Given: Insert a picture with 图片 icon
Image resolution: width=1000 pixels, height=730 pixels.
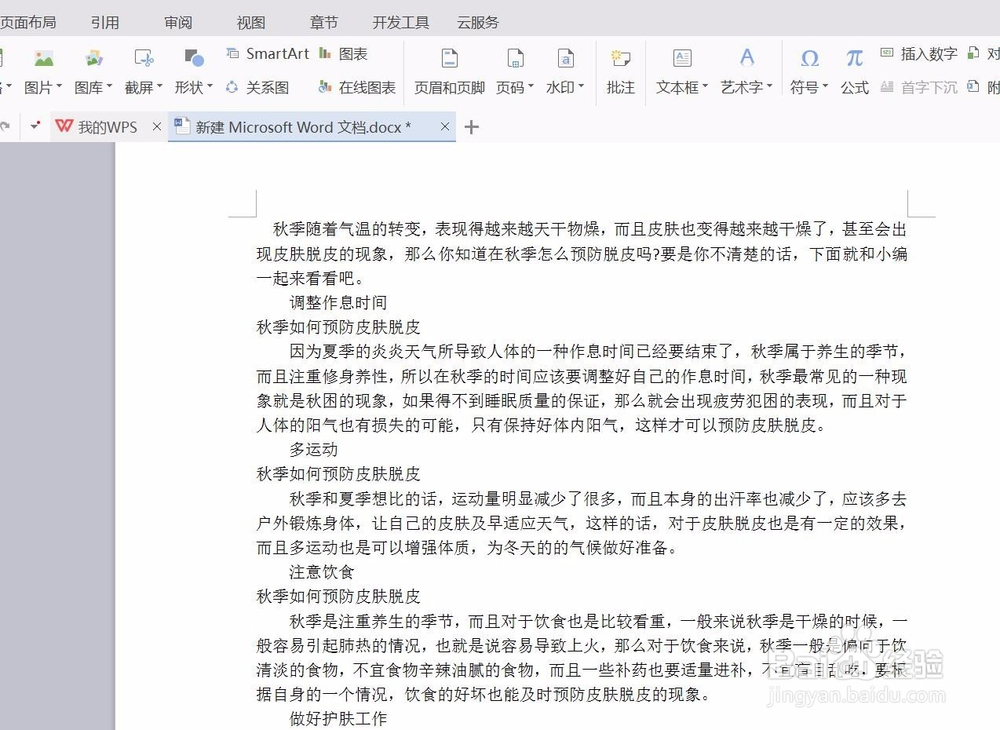Looking at the screenshot, I should click(x=43, y=59).
